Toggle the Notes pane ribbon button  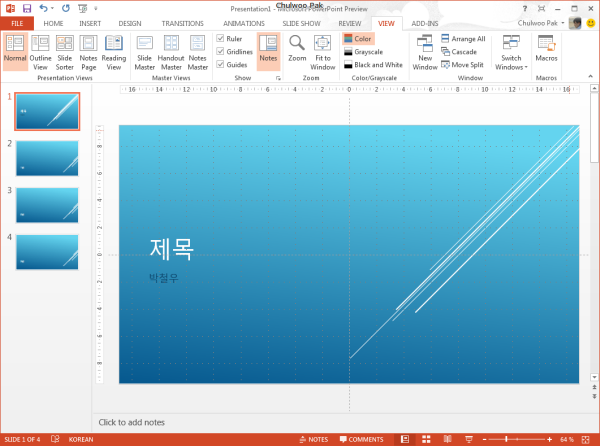click(268, 52)
